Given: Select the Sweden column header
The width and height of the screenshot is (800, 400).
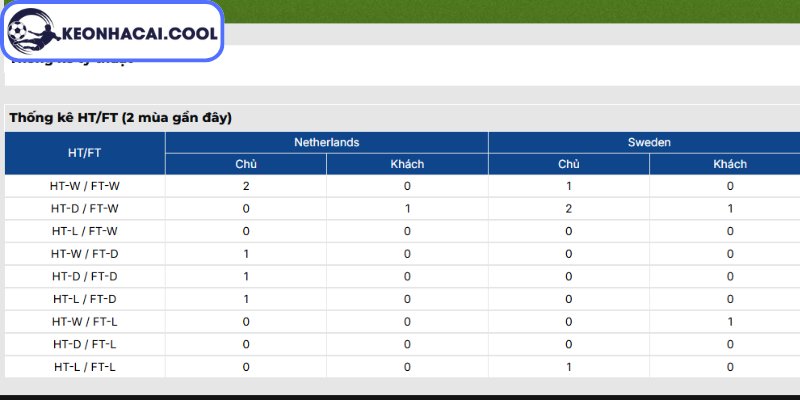Looking at the screenshot, I should pos(649,142).
